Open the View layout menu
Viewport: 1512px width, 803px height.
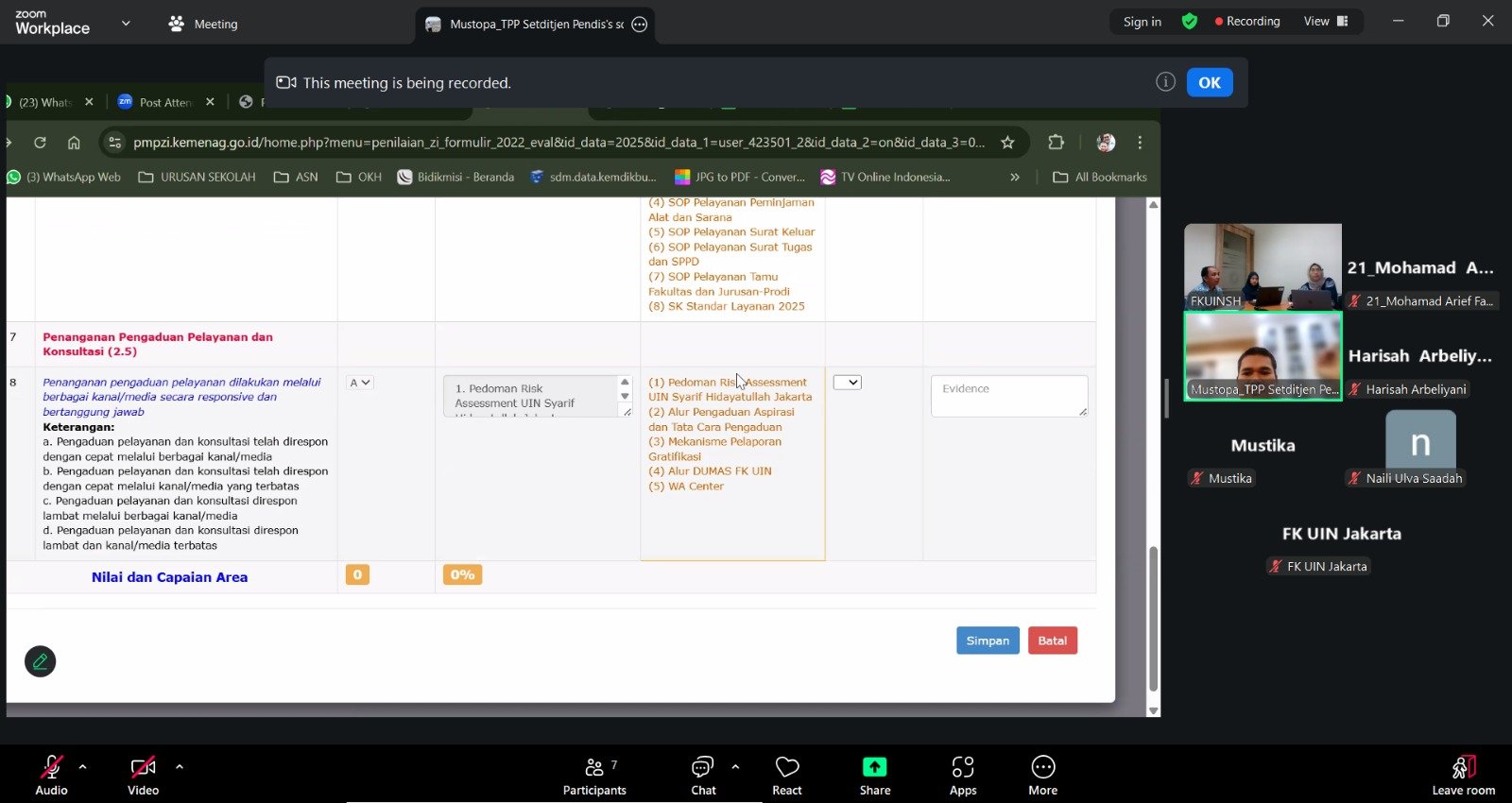1326,22
